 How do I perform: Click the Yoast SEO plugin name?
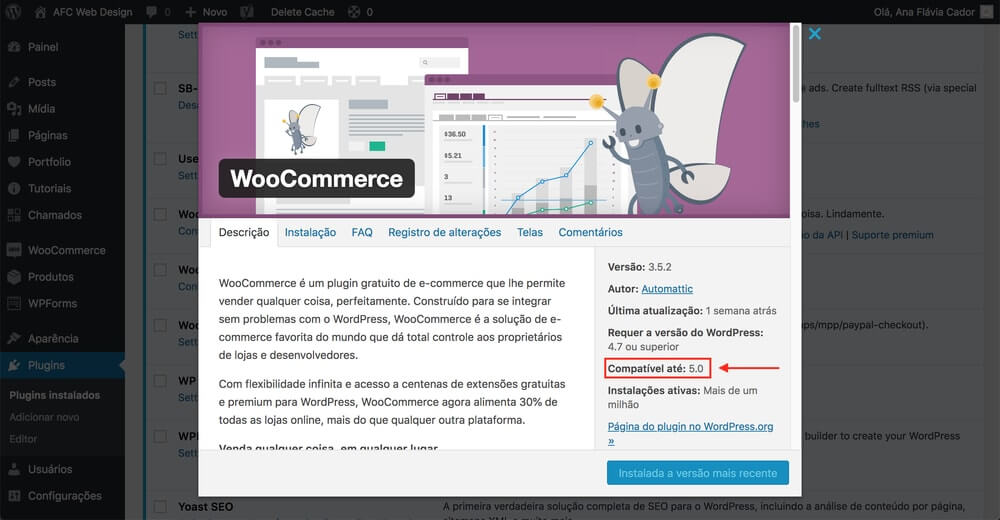point(205,507)
